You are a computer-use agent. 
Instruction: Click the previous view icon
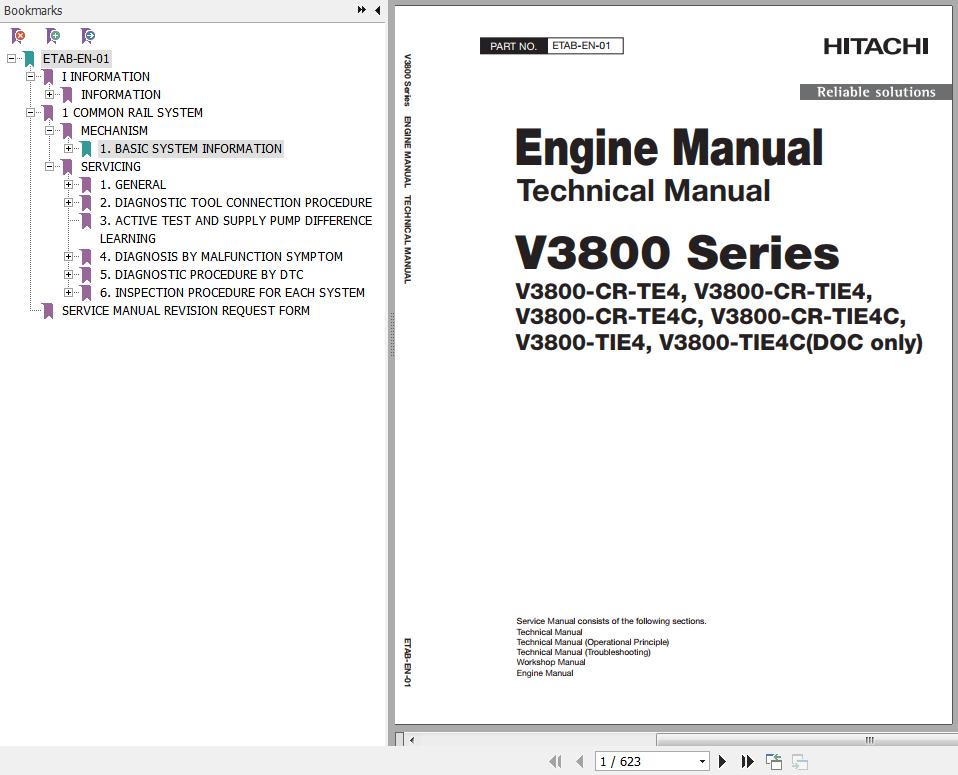pyautogui.click(x=774, y=762)
